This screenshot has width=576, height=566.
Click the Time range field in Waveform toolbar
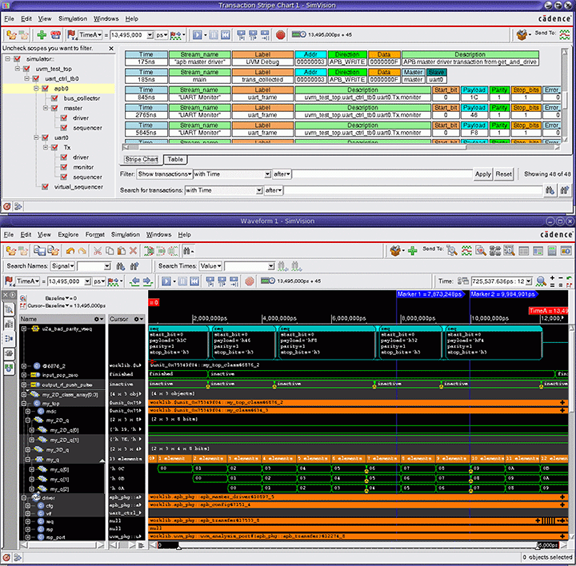click(x=501, y=281)
